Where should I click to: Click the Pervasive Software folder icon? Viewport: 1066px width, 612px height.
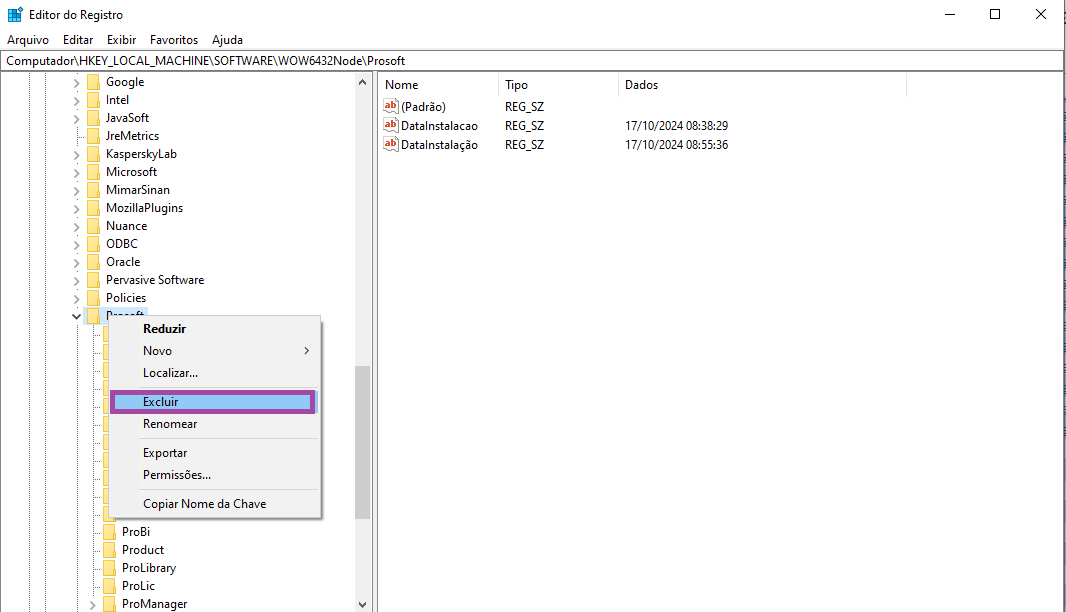(93, 280)
